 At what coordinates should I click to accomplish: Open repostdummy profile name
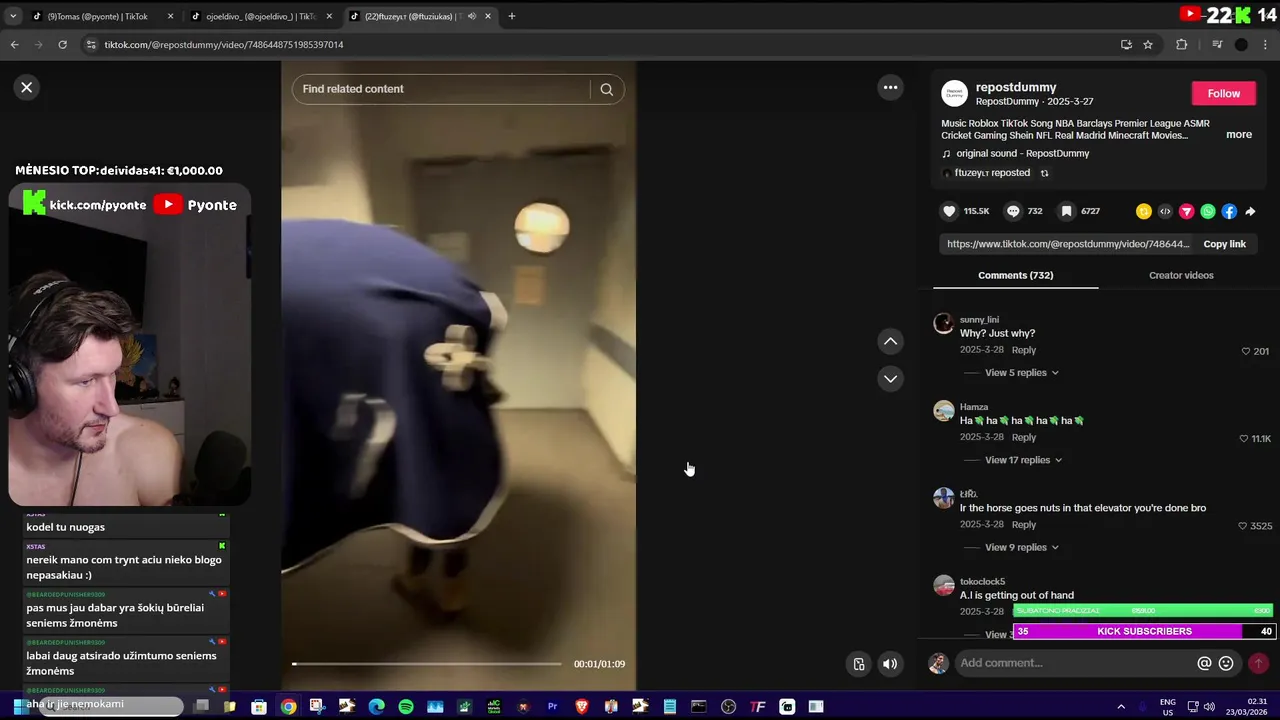[x=1016, y=87]
